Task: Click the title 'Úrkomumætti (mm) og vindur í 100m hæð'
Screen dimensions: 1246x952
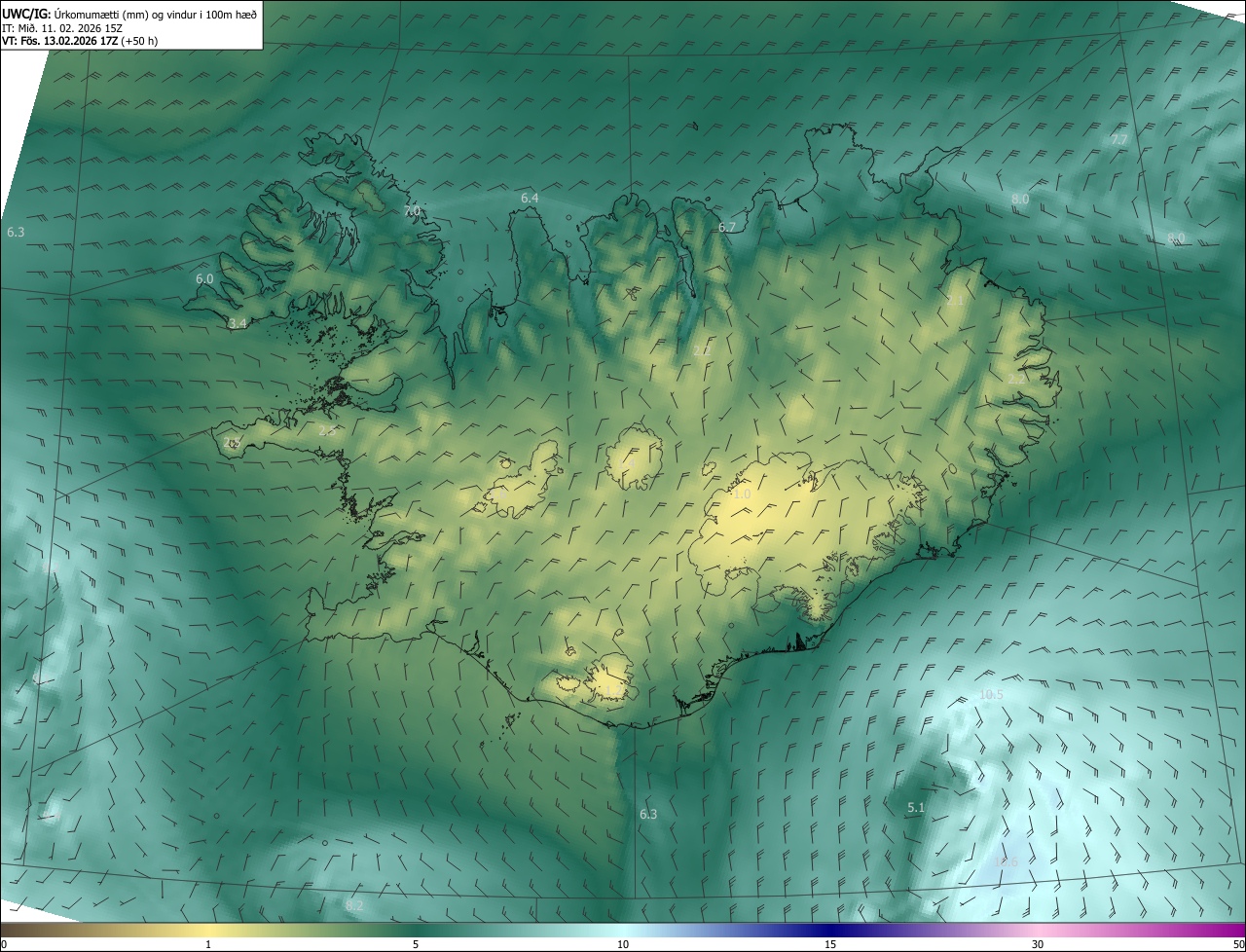Action: point(155,14)
